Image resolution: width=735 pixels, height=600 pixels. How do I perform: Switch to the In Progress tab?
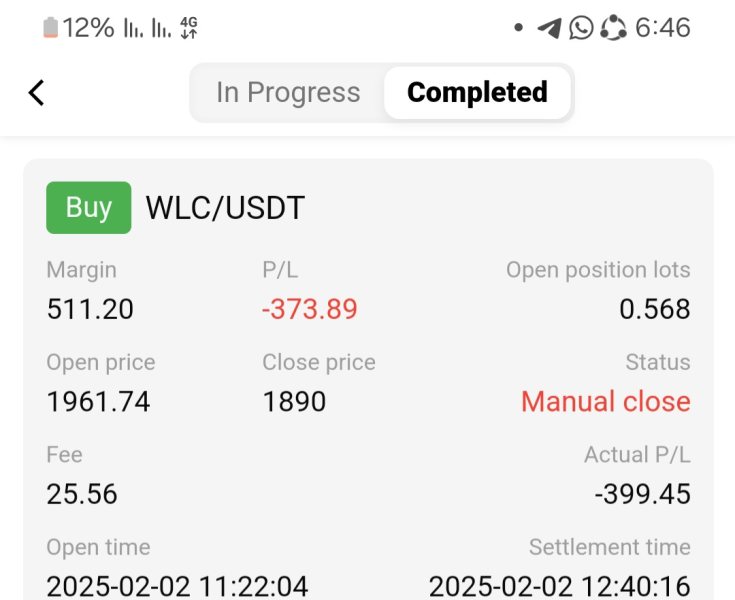coord(288,93)
